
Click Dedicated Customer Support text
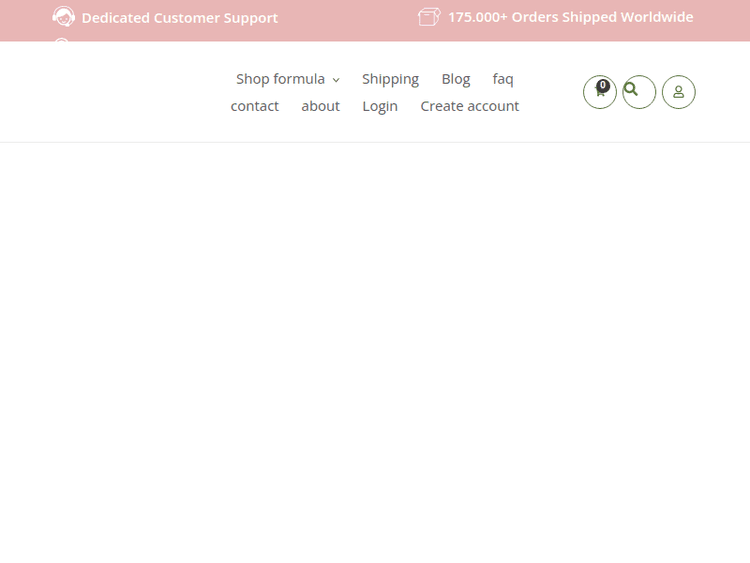(180, 18)
